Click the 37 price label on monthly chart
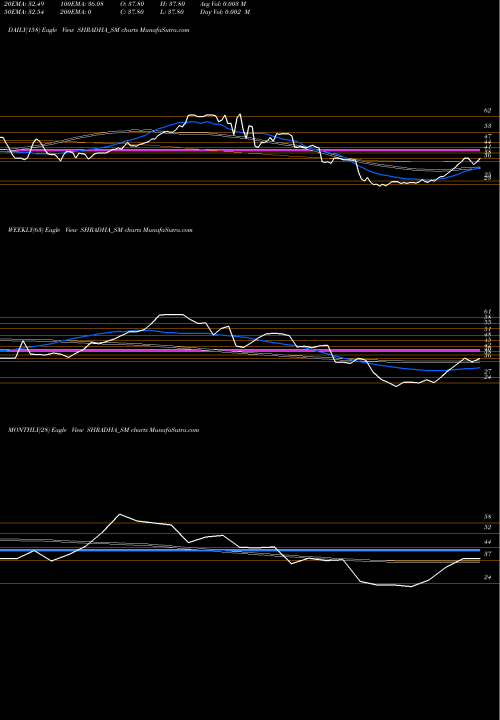This screenshot has height=720, width=500. [488, 554]
